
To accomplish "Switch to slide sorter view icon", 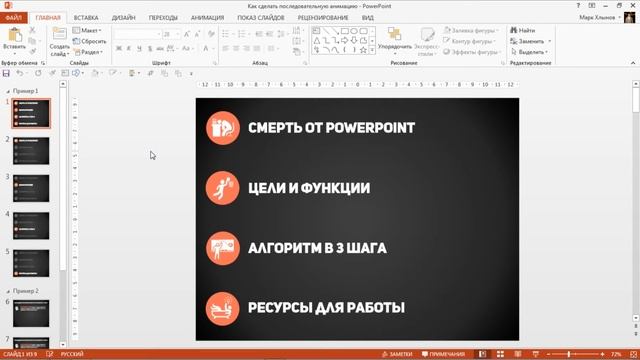I will pos(500,354).
